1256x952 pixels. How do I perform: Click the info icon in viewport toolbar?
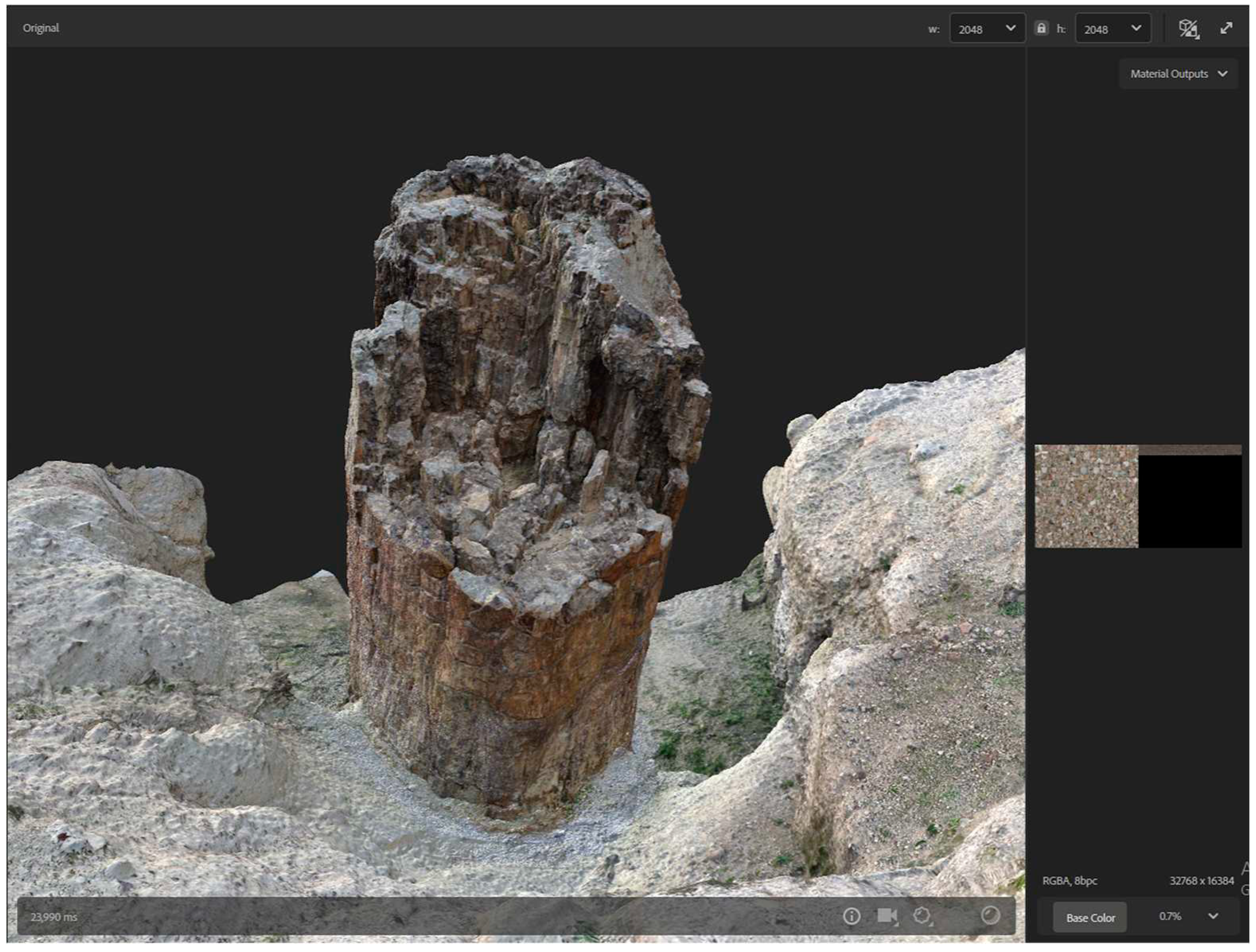pyautogui.click(x=851, y=916)
